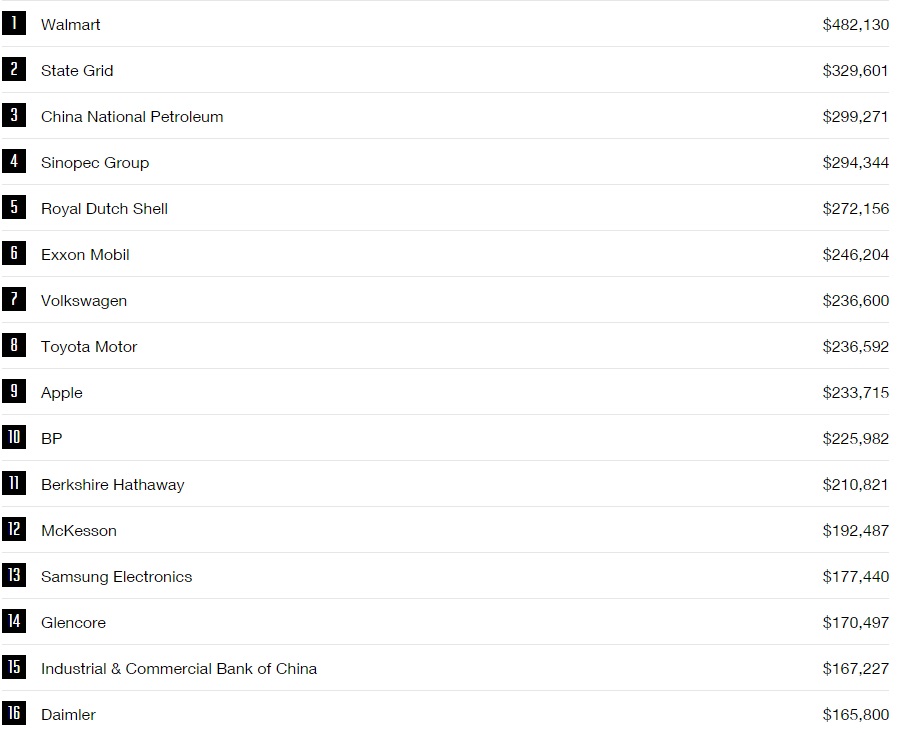Select the Sinopec Group entry
Image resolution: width=898 pixels, height=733 pixels.
[95, 162]
